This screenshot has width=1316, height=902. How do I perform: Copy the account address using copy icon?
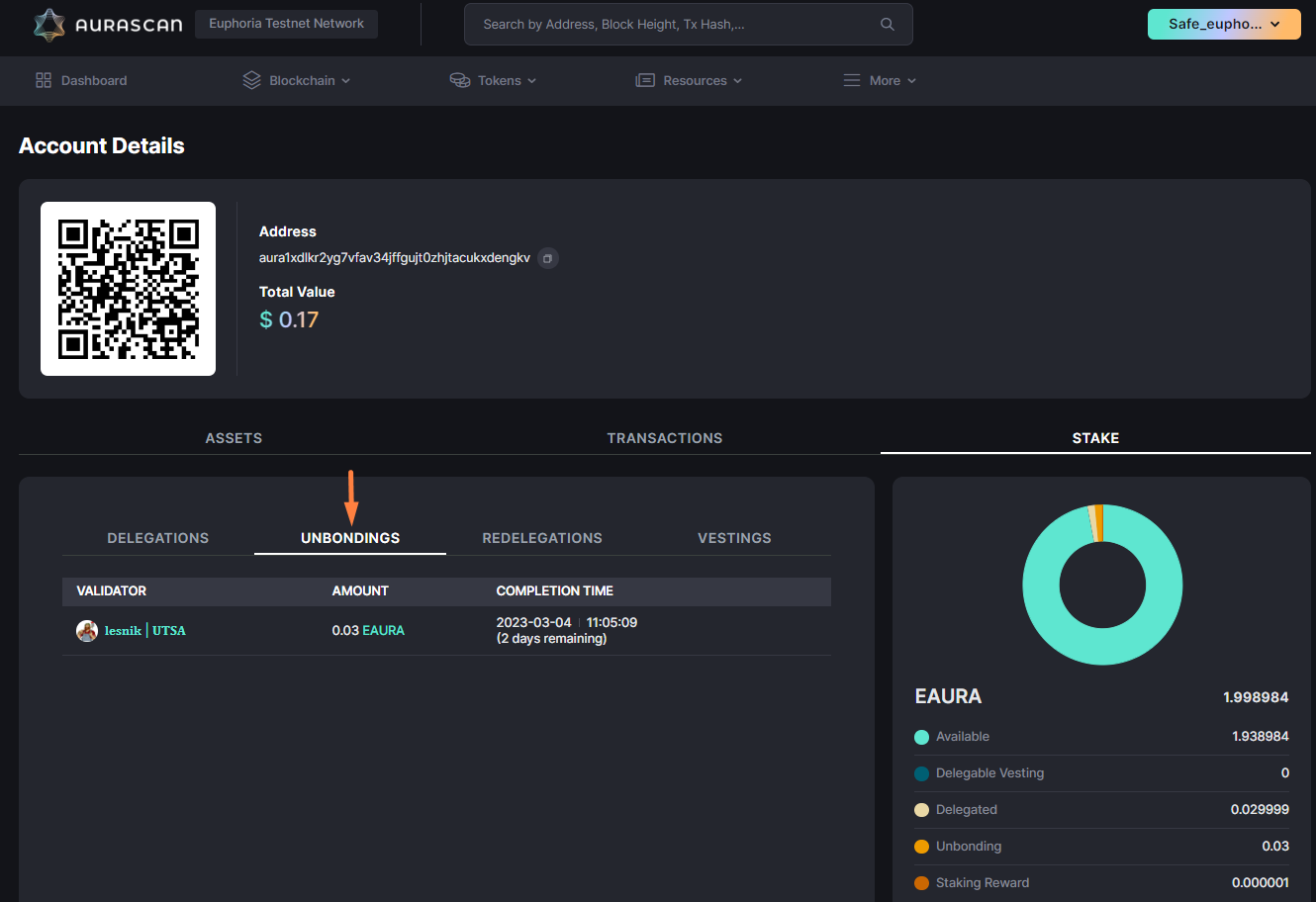click(548, 258)
